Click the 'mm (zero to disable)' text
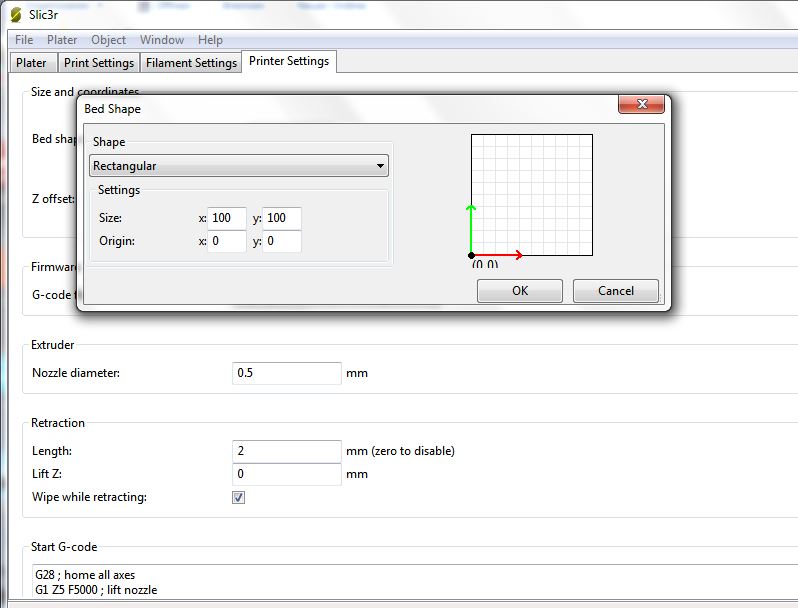Image resolution: width=798 pixels, height=608 pixels. click(x=401, y=451)
